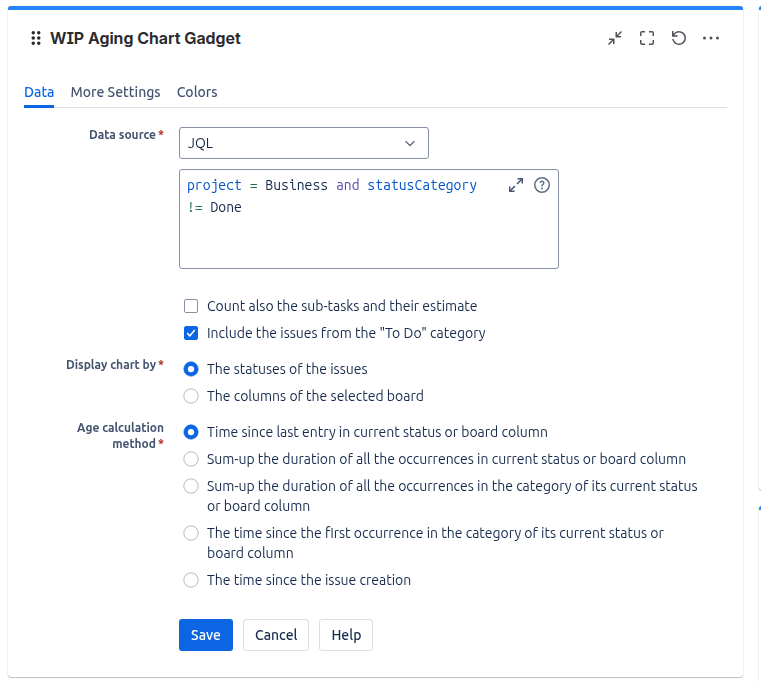Maximize gadget to full screen
The height and width of the screenshot is (682, 761).
(x=647, y=38)
